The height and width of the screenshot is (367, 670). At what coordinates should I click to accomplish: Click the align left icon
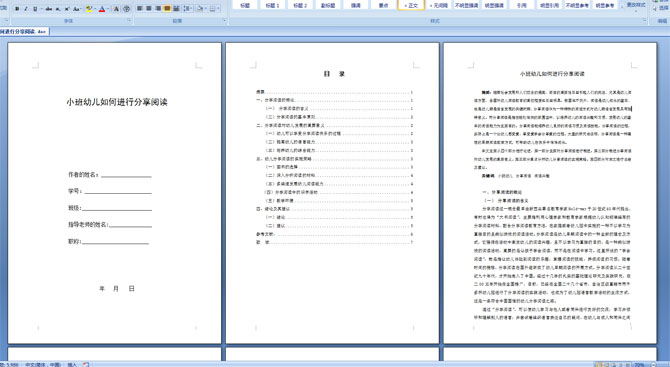140,9
